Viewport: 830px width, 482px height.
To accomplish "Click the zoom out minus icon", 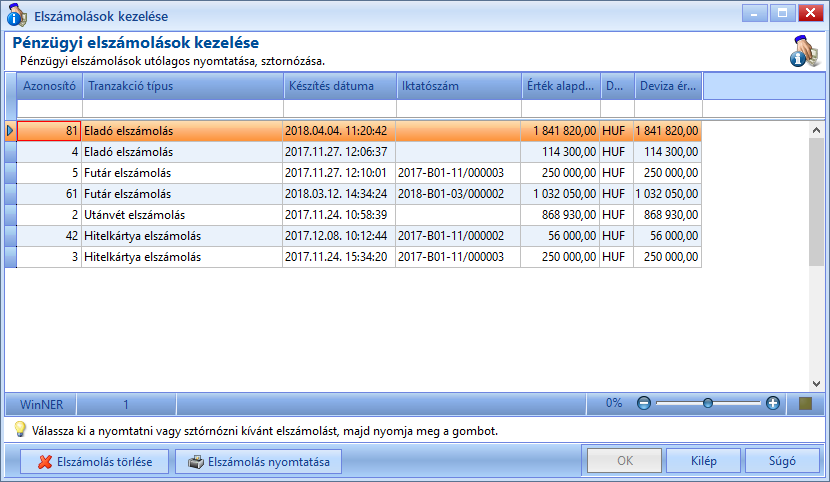I will click(x=644, y=404).
